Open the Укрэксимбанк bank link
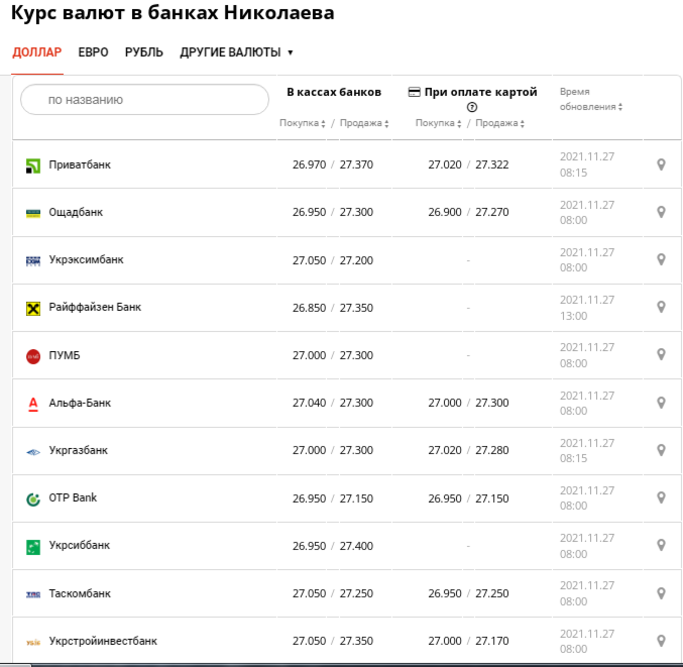Viewport: 683px width, 667px height. (86, 260)
